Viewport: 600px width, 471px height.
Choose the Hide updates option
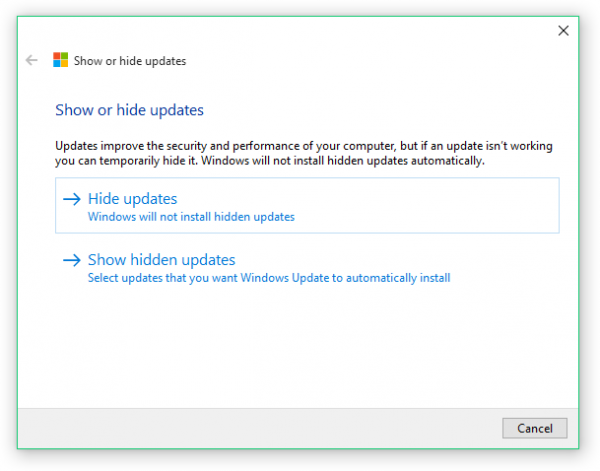point(133,199)
